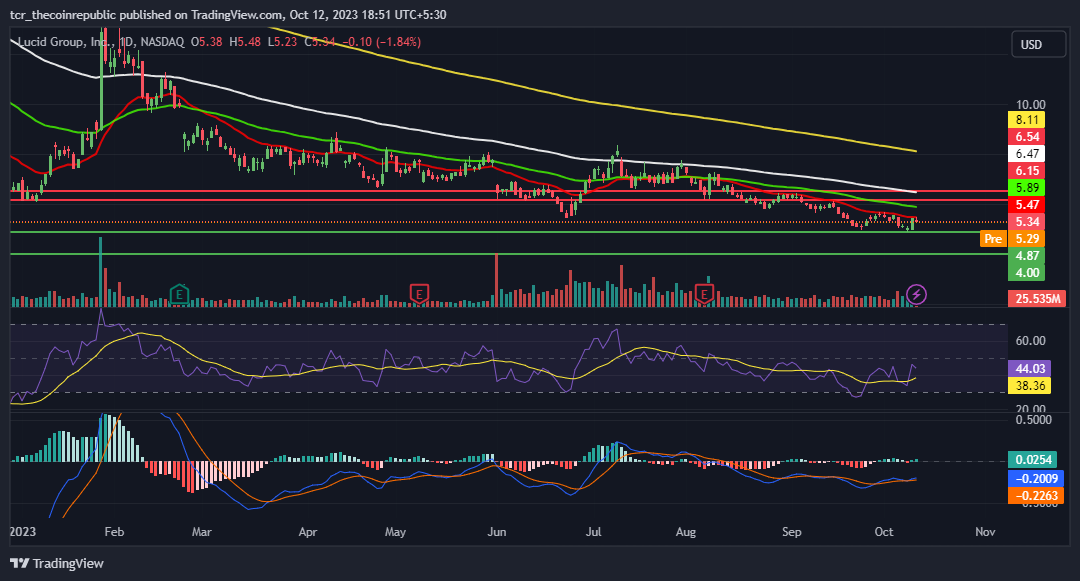
Task: Click the yellow 38.36 RSI average label
Action: tap(1030, 385)
